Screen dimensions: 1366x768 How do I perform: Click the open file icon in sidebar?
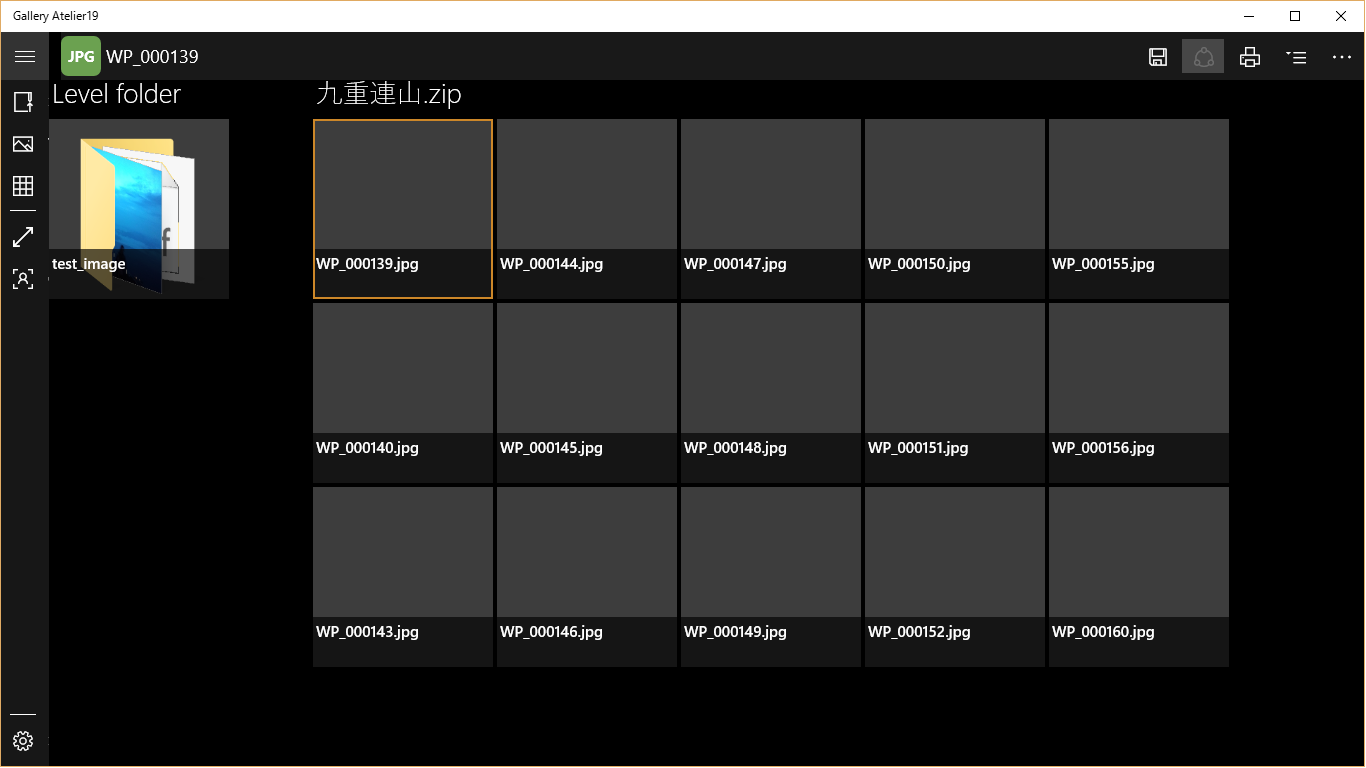[x=23, y=102]
